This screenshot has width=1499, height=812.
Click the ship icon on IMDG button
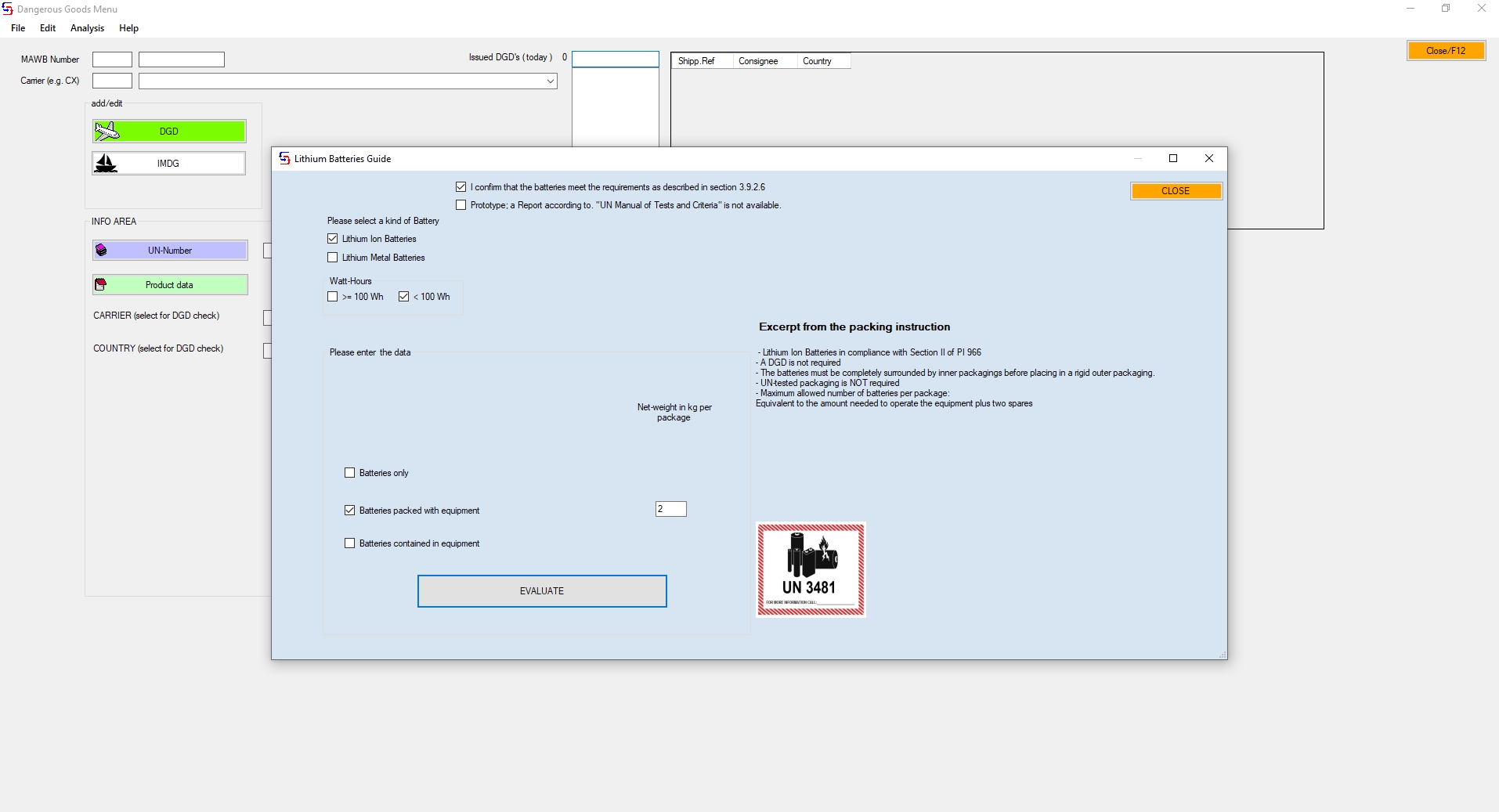coord(106,163)
